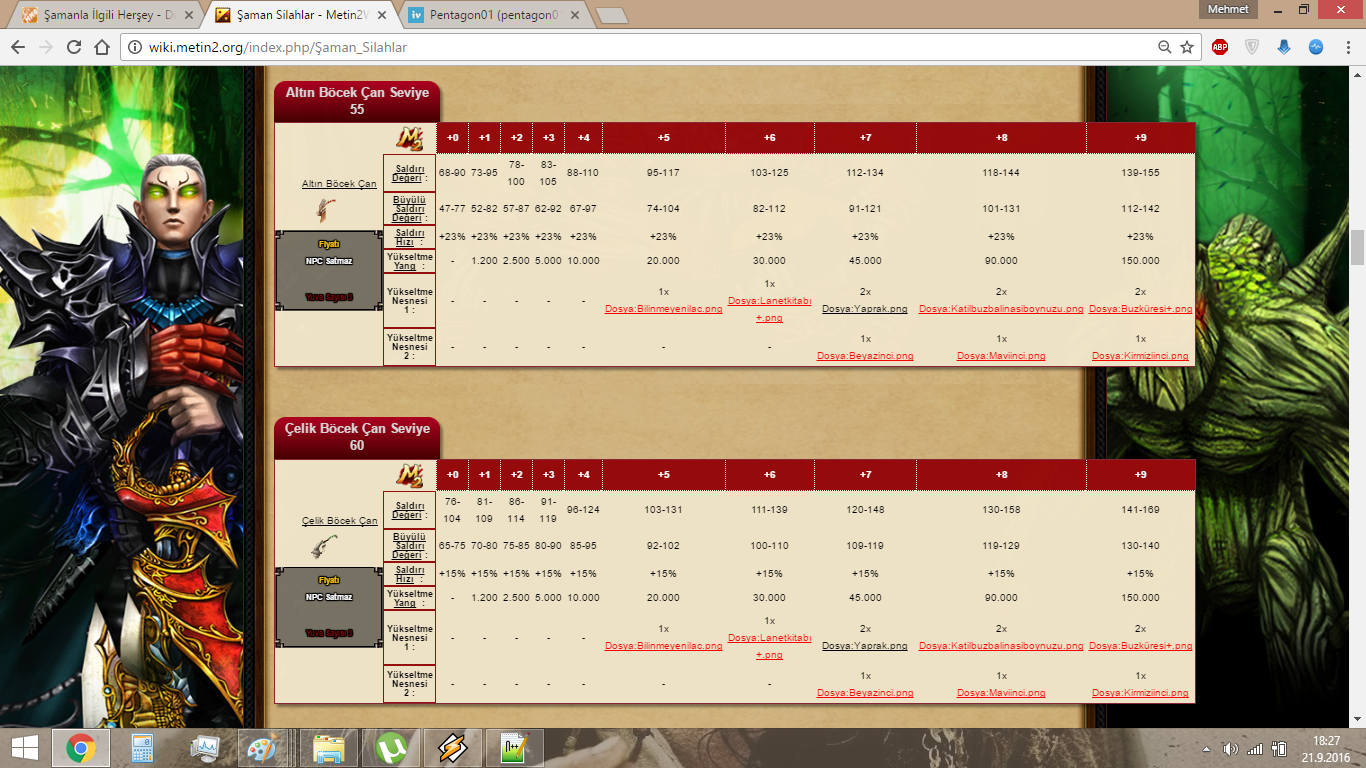This screenshot has height=768, width=1366.
Task: Reload the current page
Action: coord(74,47)
